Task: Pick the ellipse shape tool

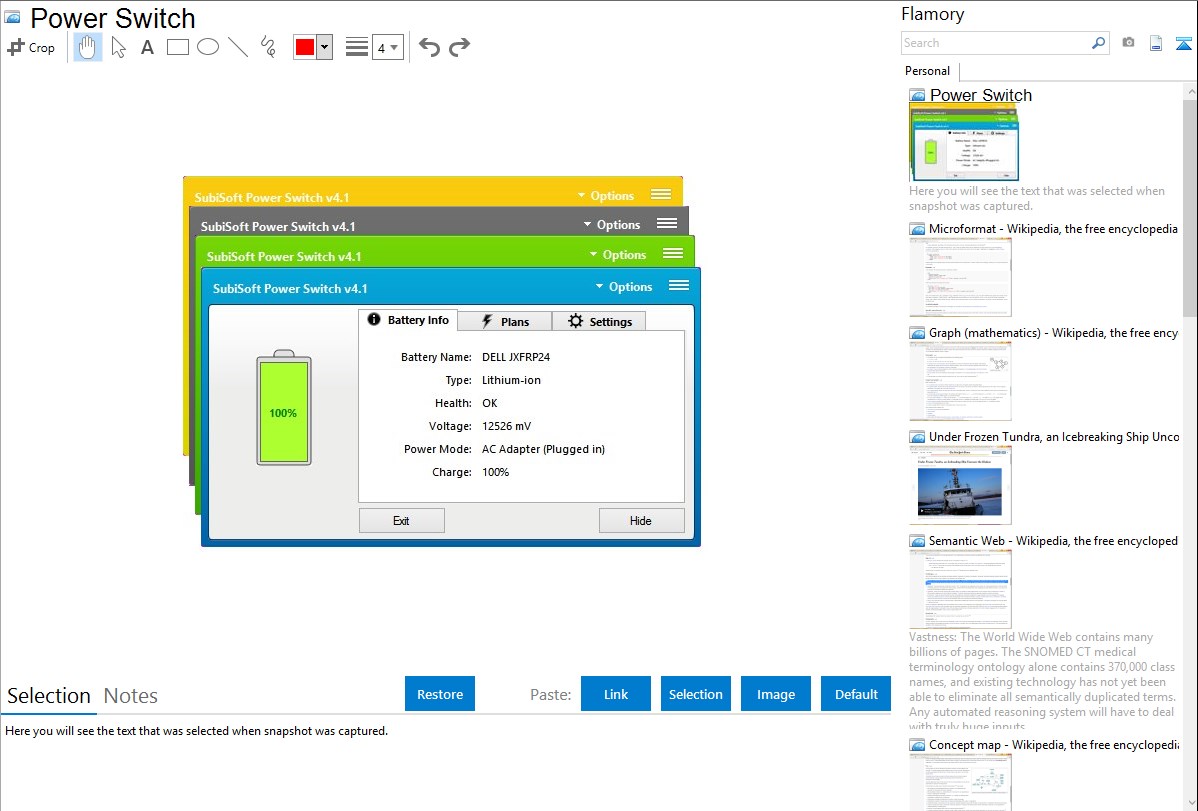Action: (x=208, y=47)
